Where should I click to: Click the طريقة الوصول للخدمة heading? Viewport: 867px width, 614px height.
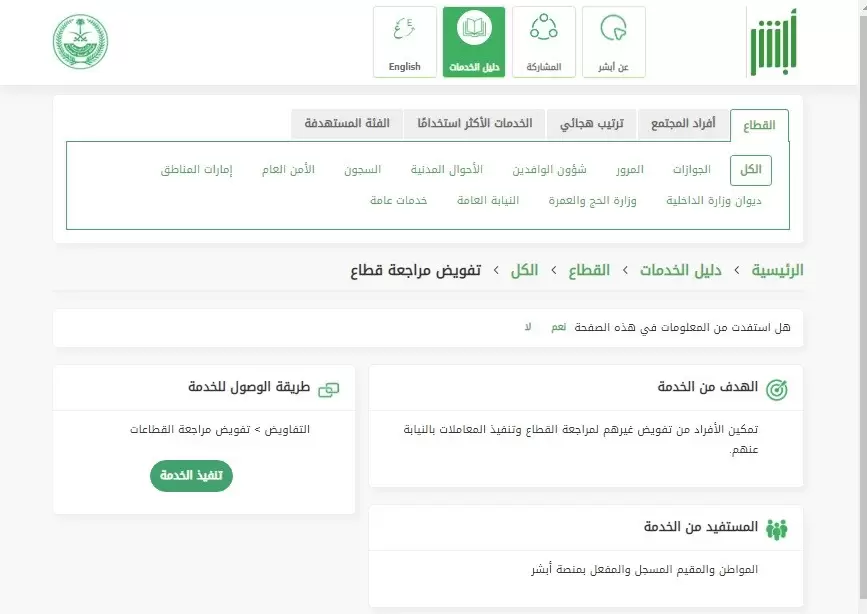pos(249,387)
